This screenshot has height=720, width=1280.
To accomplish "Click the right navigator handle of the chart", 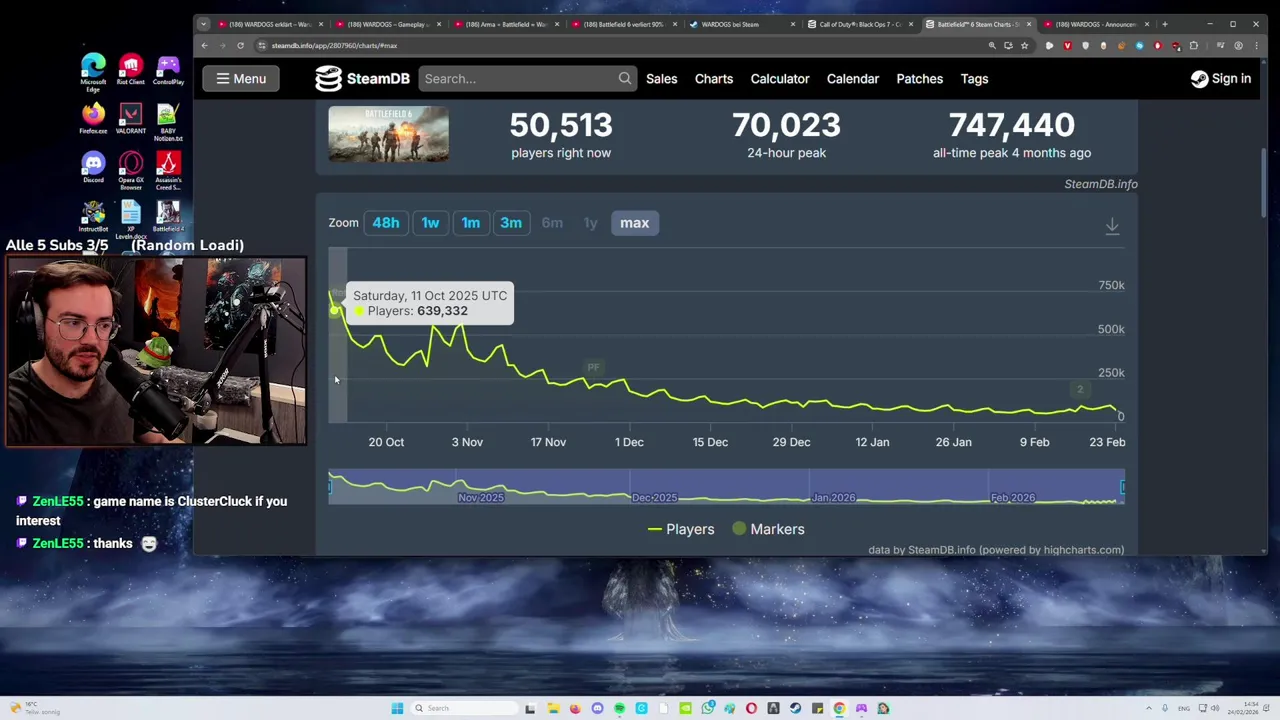I will pos(1122,487).
